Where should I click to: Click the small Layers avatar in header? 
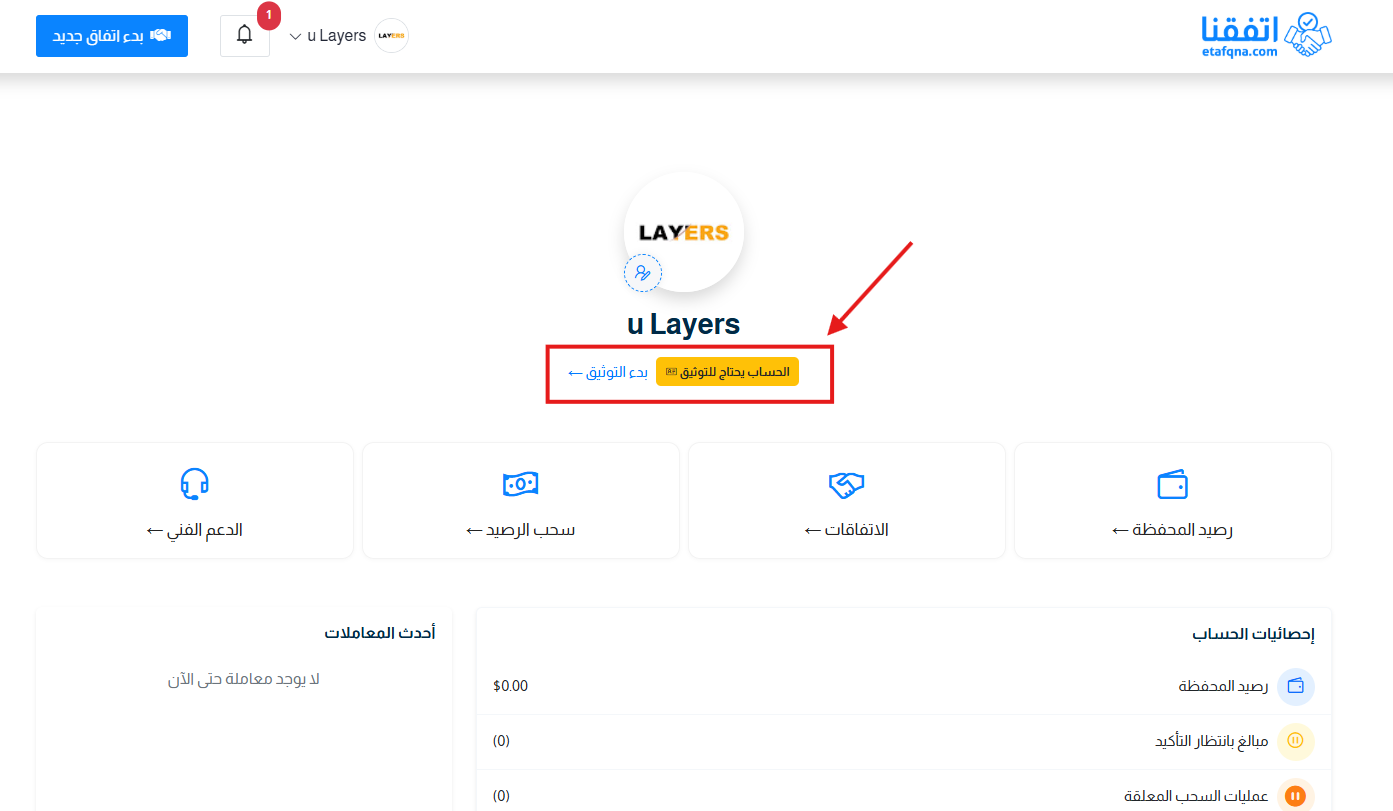tap(391, 36)
